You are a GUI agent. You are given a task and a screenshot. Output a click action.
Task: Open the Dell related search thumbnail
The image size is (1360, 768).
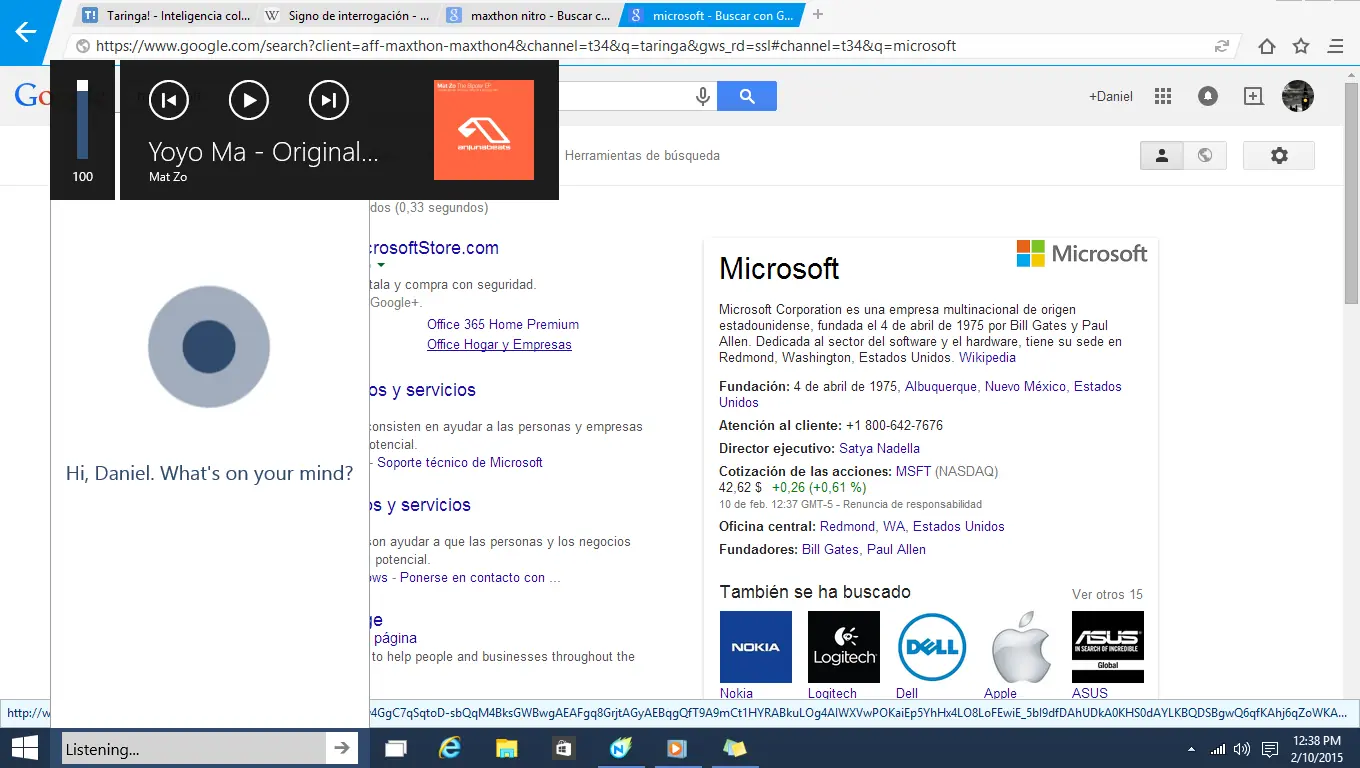[932, 647]
